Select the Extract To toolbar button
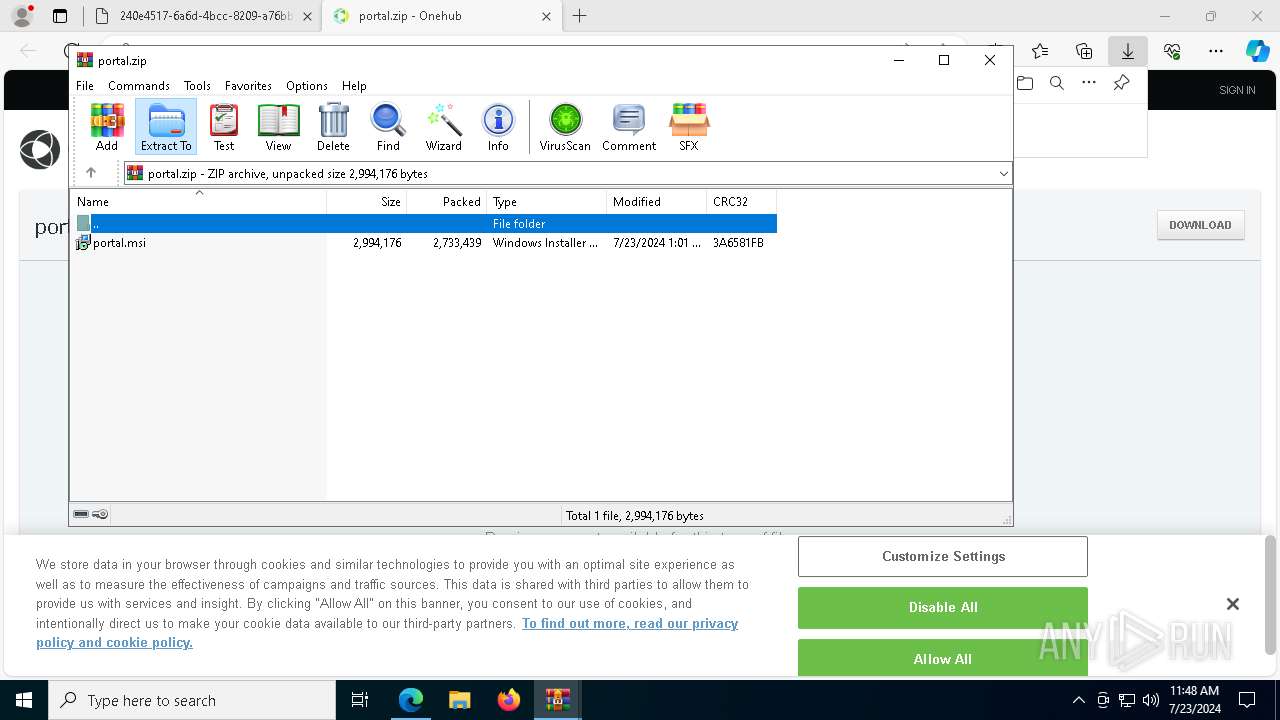This screenshot has height=720, width=1280. coord(166,127)
